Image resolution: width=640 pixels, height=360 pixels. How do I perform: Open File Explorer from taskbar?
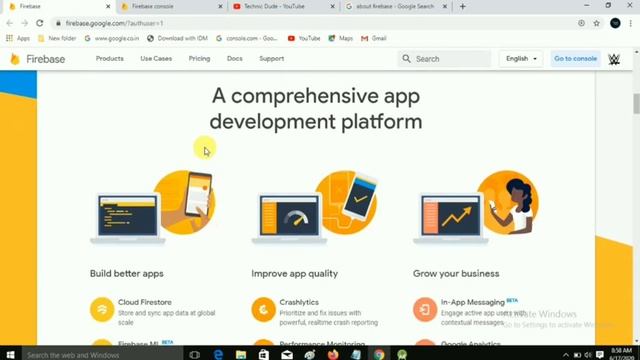(x=241, y=355)
